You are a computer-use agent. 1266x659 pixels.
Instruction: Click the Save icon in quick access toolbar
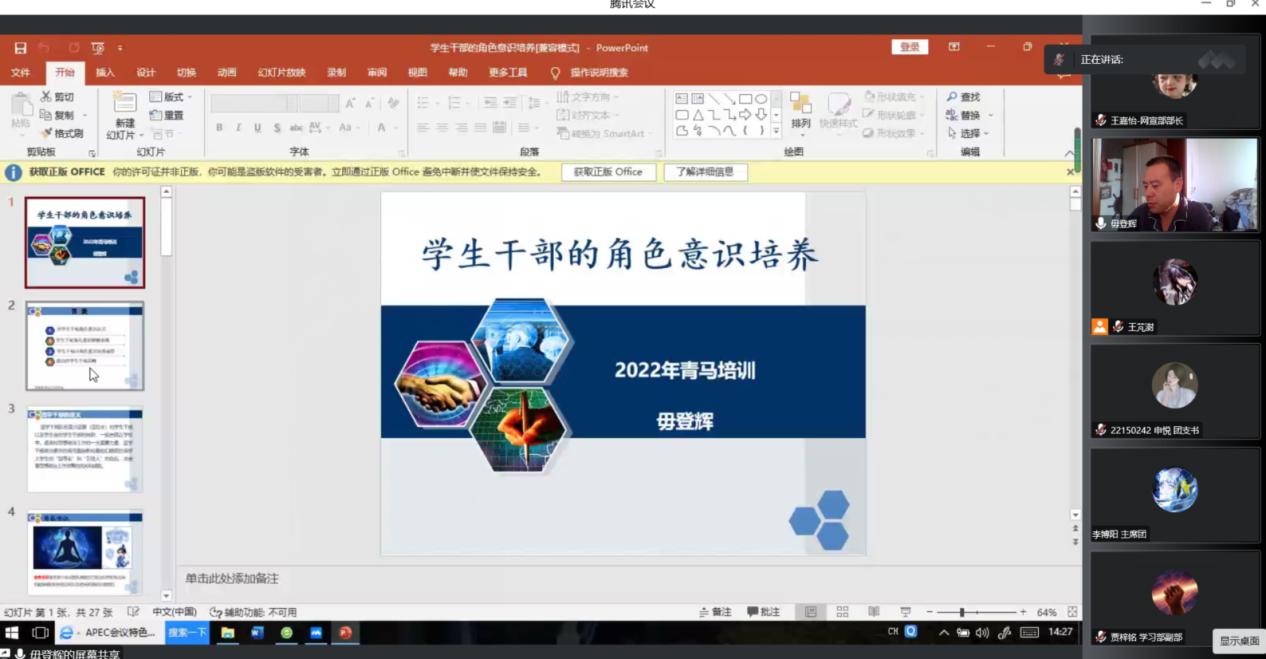(20, 48)
